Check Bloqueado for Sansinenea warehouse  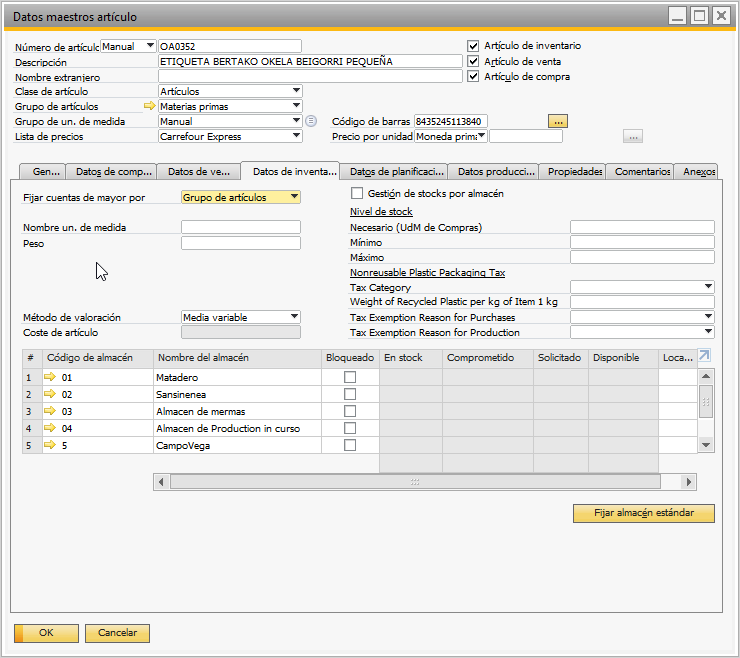(350, 394)
